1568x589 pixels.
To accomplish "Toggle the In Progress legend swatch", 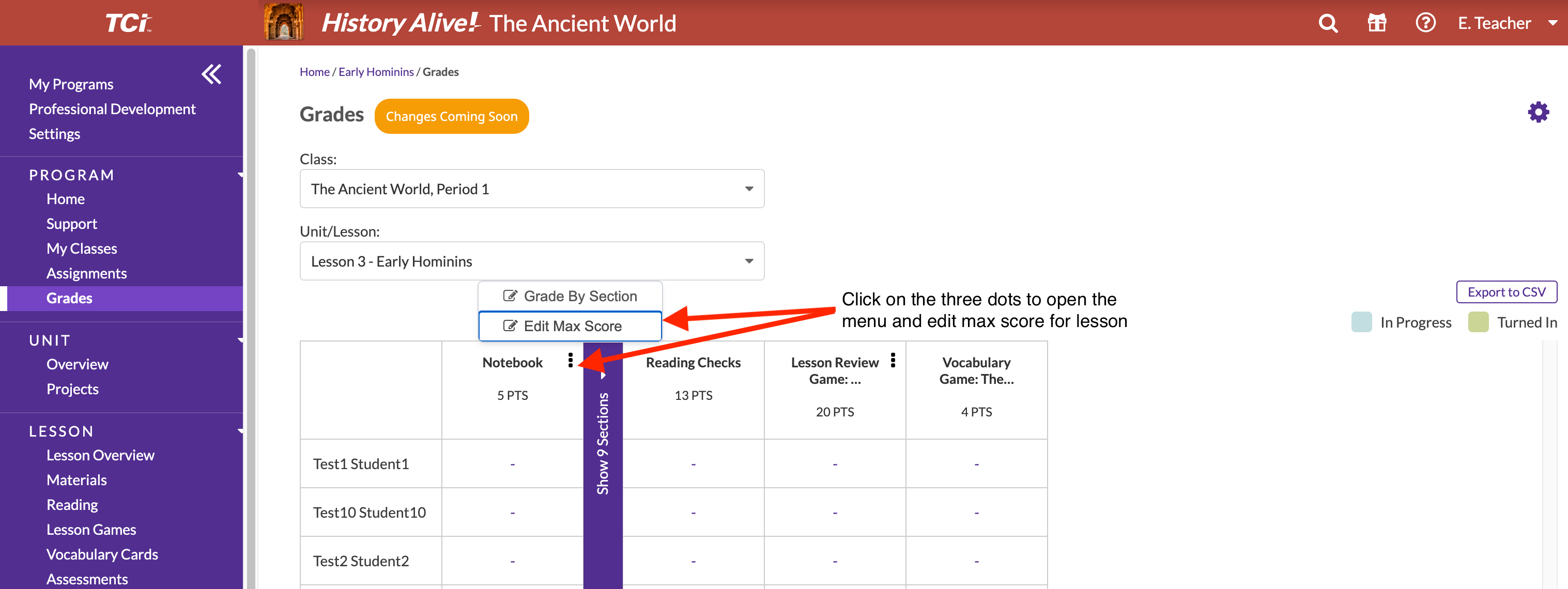I will tap(1361, 322).
